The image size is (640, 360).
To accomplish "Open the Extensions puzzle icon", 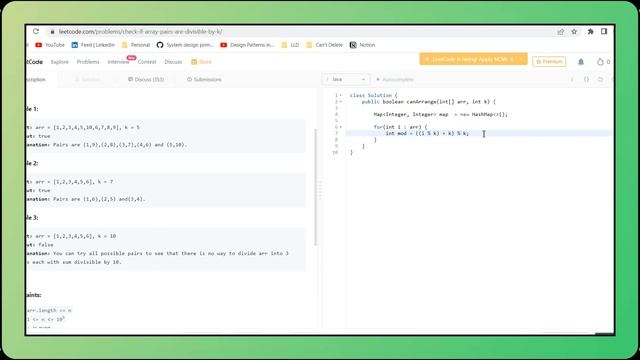I will pos(590,31).
